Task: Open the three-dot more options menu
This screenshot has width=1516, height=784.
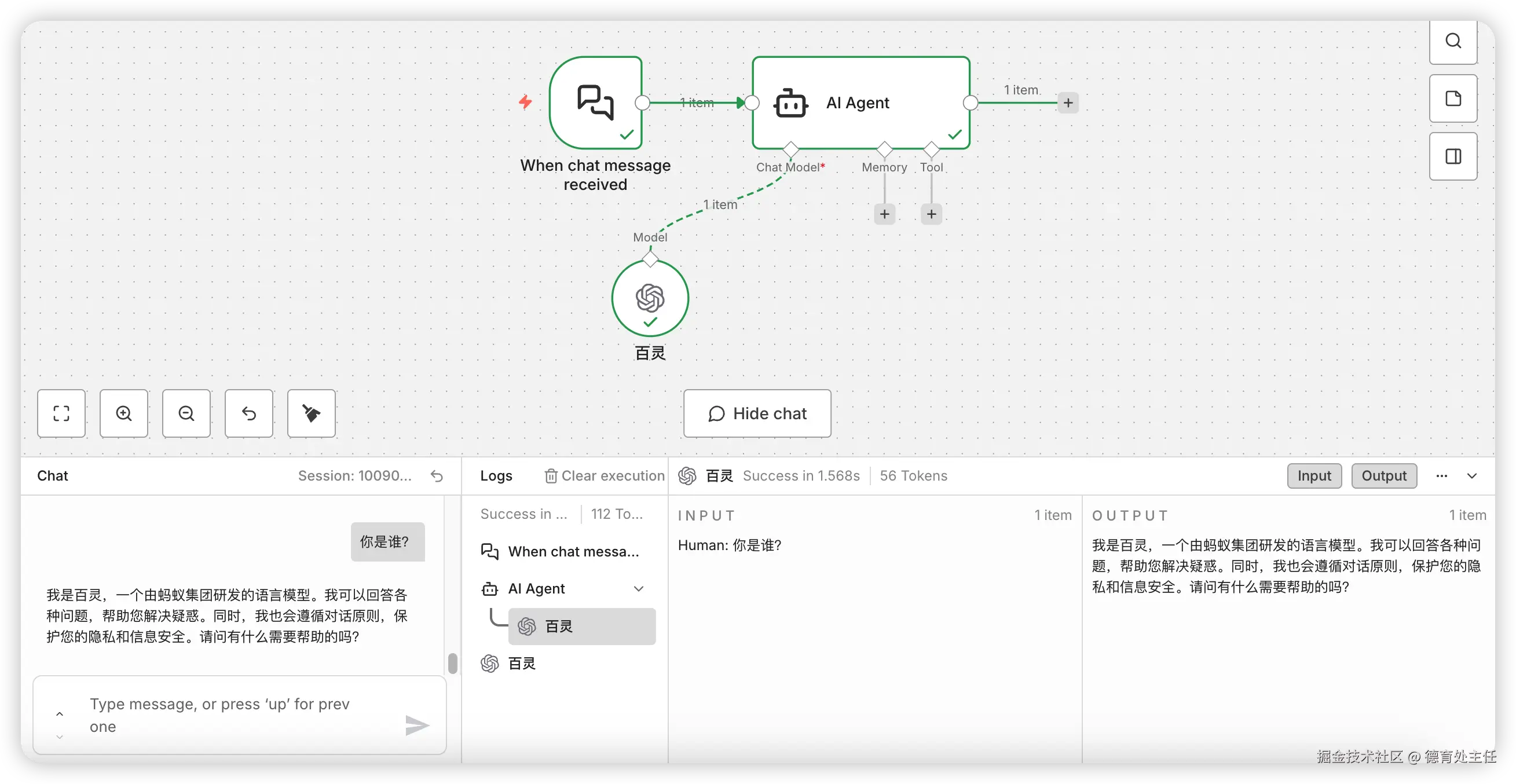Action: [x=1441, y=475]
